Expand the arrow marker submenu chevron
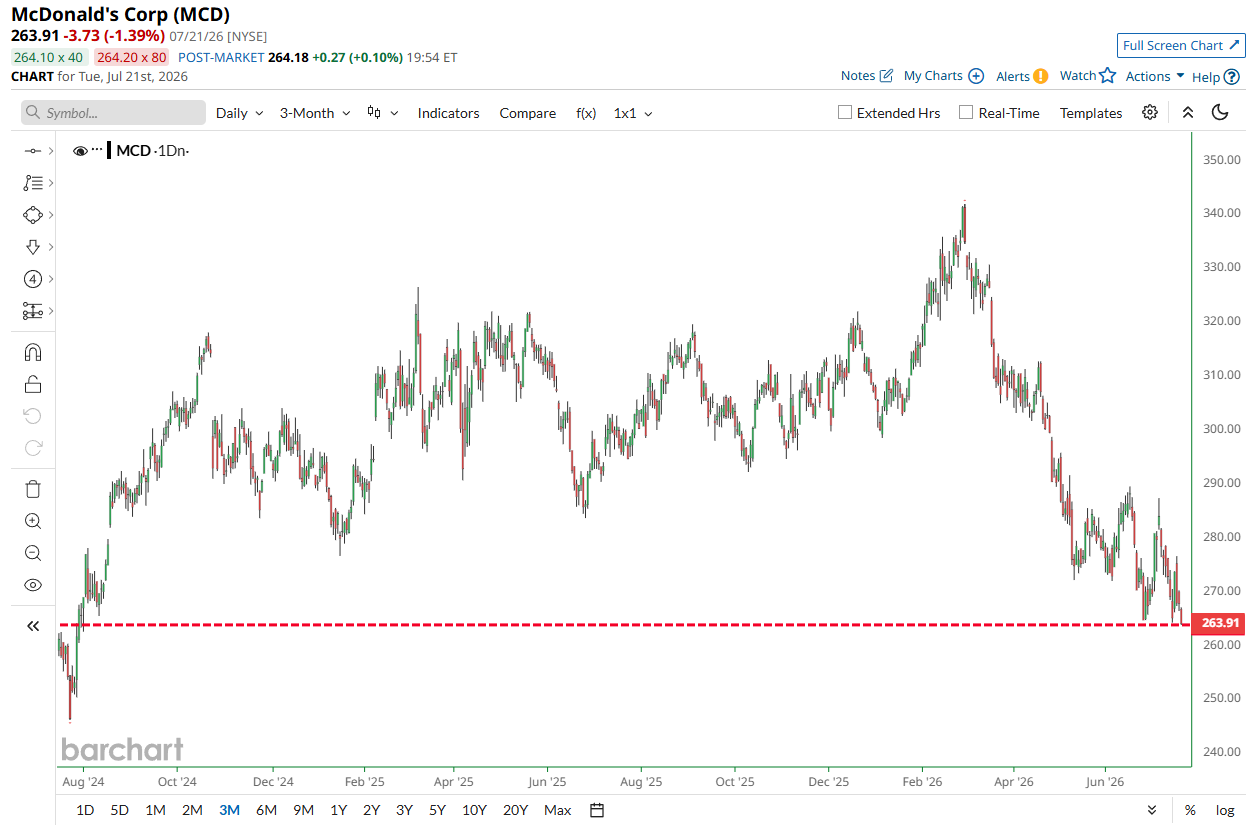 tap(50, 247)
